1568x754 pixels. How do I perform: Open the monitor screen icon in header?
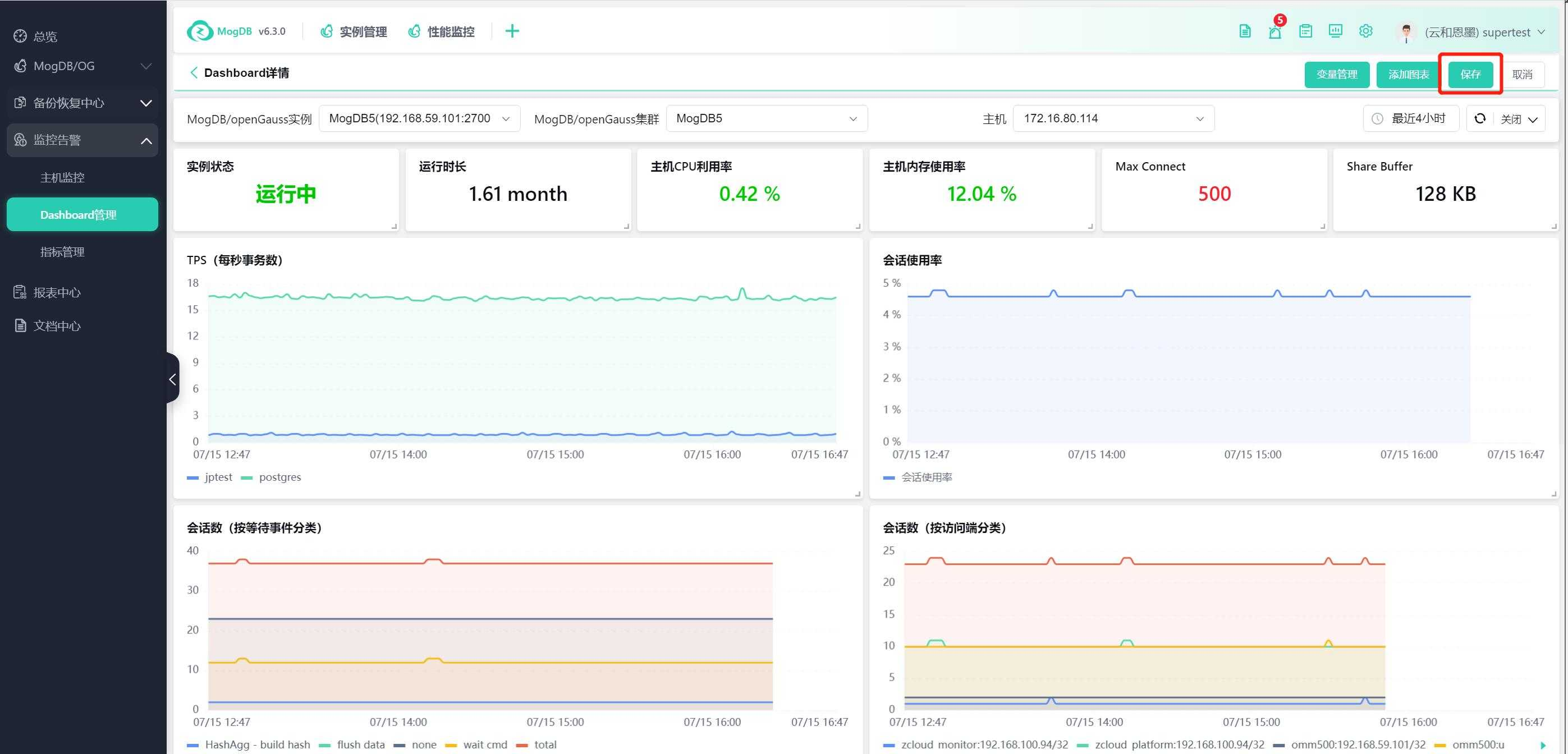(x=1336, y=31)
